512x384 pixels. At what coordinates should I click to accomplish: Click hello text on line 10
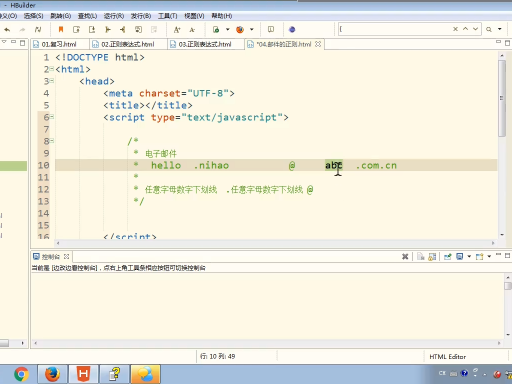pyautogui.click(x=166, y=165)
